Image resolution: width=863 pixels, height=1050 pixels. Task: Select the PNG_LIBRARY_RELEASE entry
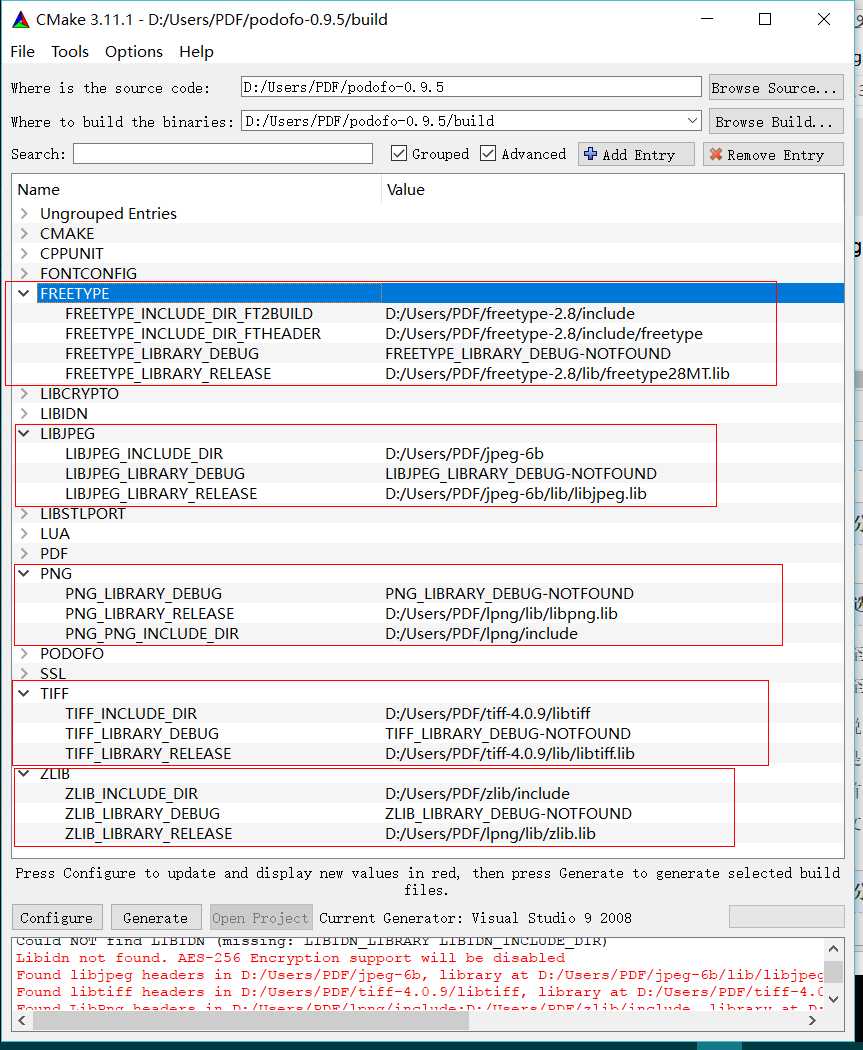tap(150, 613)
